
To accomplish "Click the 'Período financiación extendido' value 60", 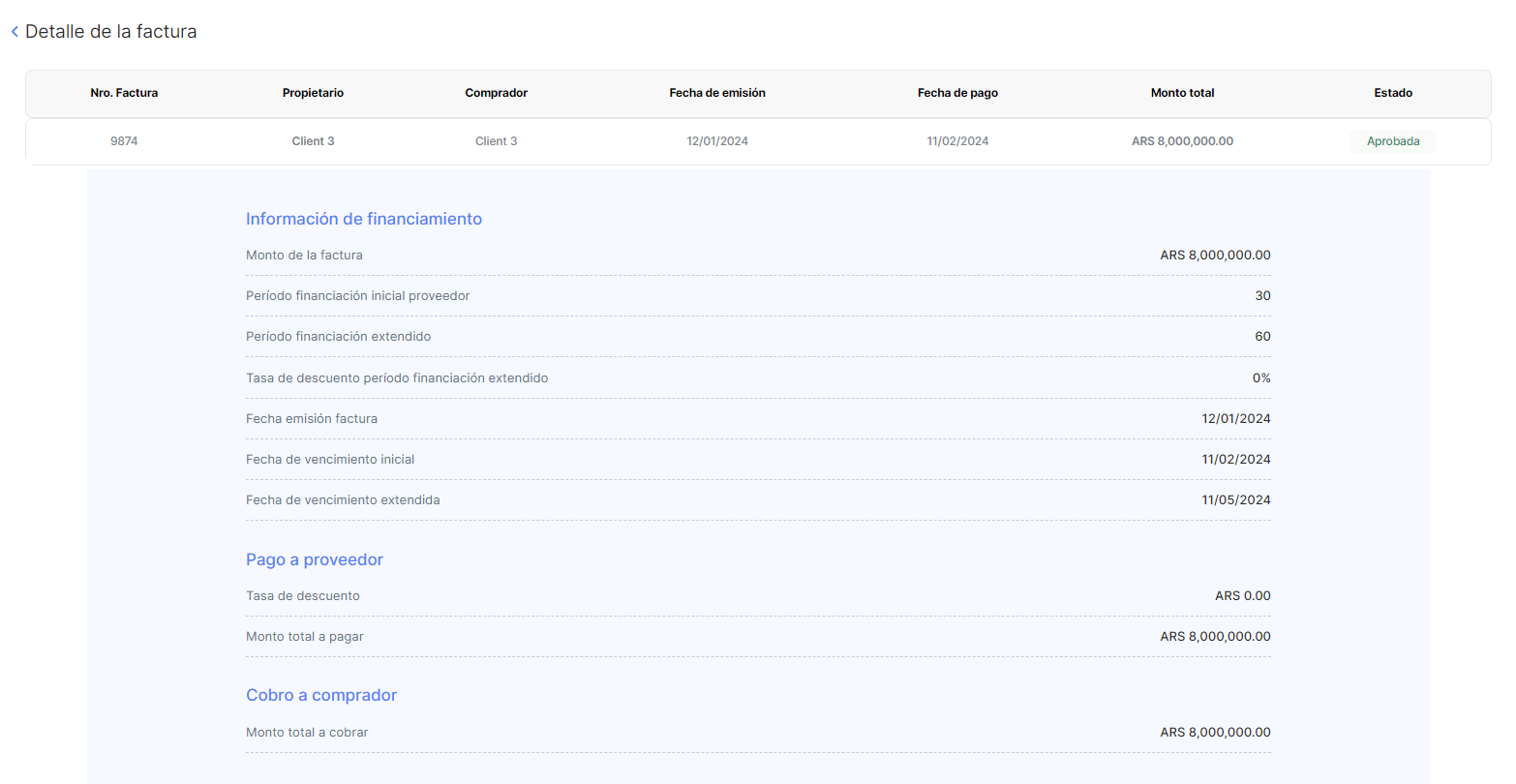I will pos(1262,337).
